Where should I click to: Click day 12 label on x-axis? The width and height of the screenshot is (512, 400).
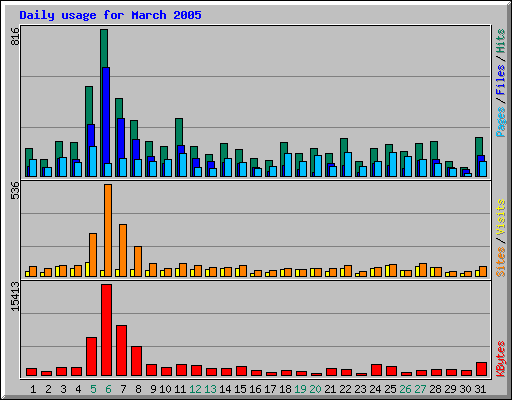(x=195, y=389)
